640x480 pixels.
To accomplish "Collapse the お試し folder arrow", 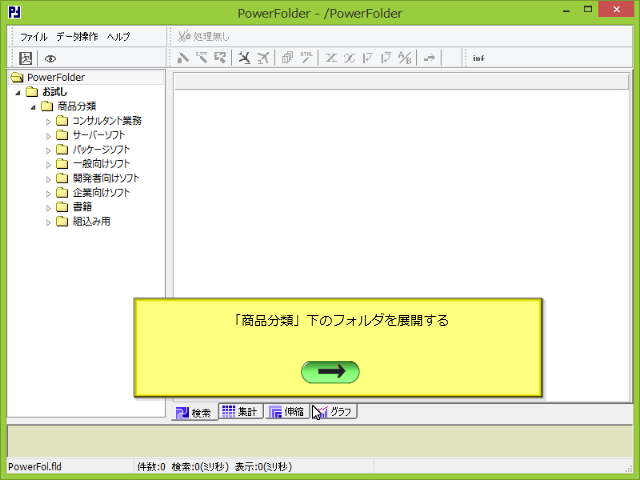I will click(x=18, y=93).
